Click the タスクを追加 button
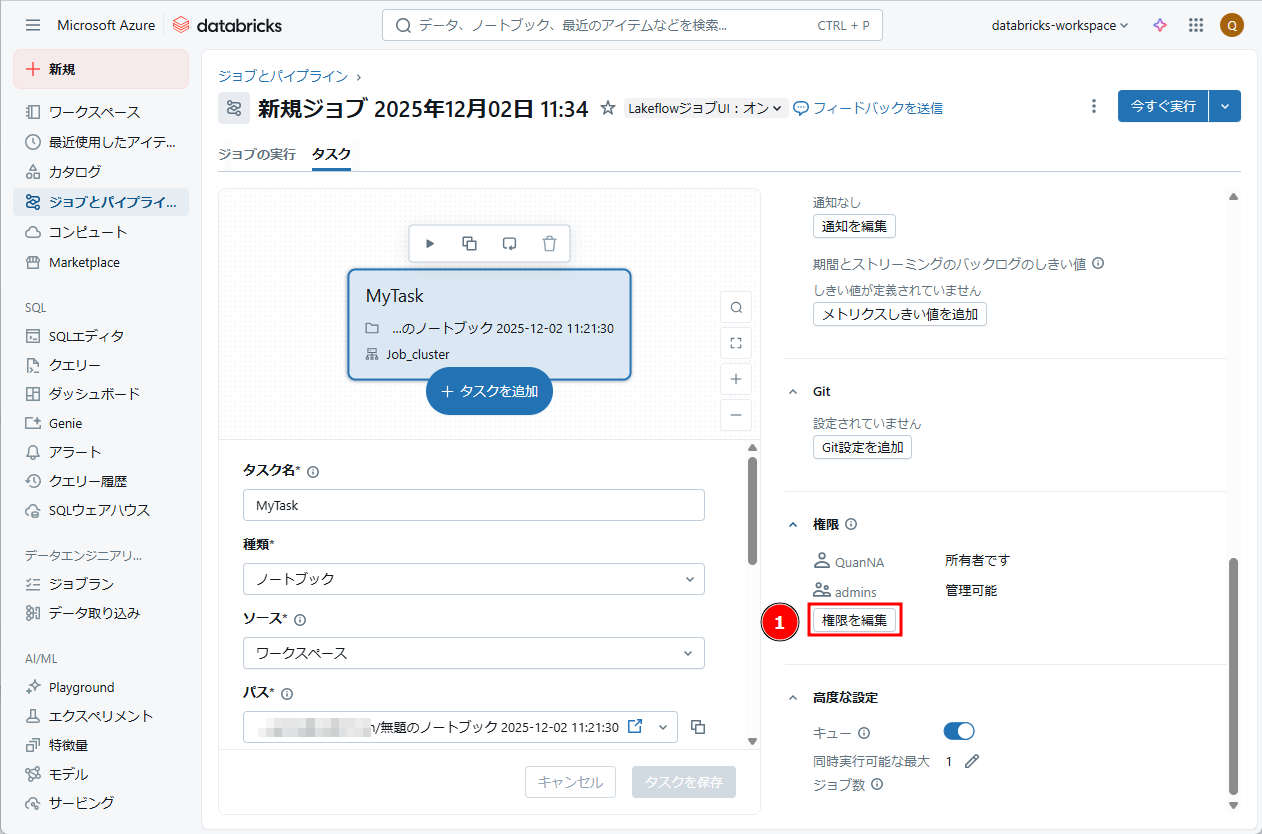Screen dimensions: 1262x834 (x=489, y=391)
